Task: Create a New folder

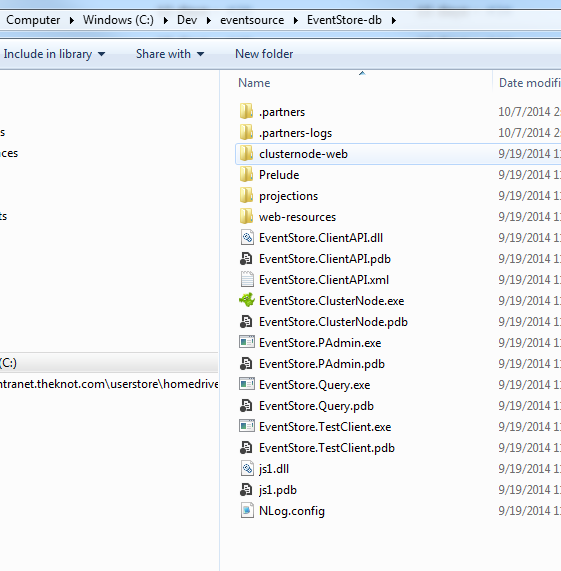Action: [x=264, y=54]
